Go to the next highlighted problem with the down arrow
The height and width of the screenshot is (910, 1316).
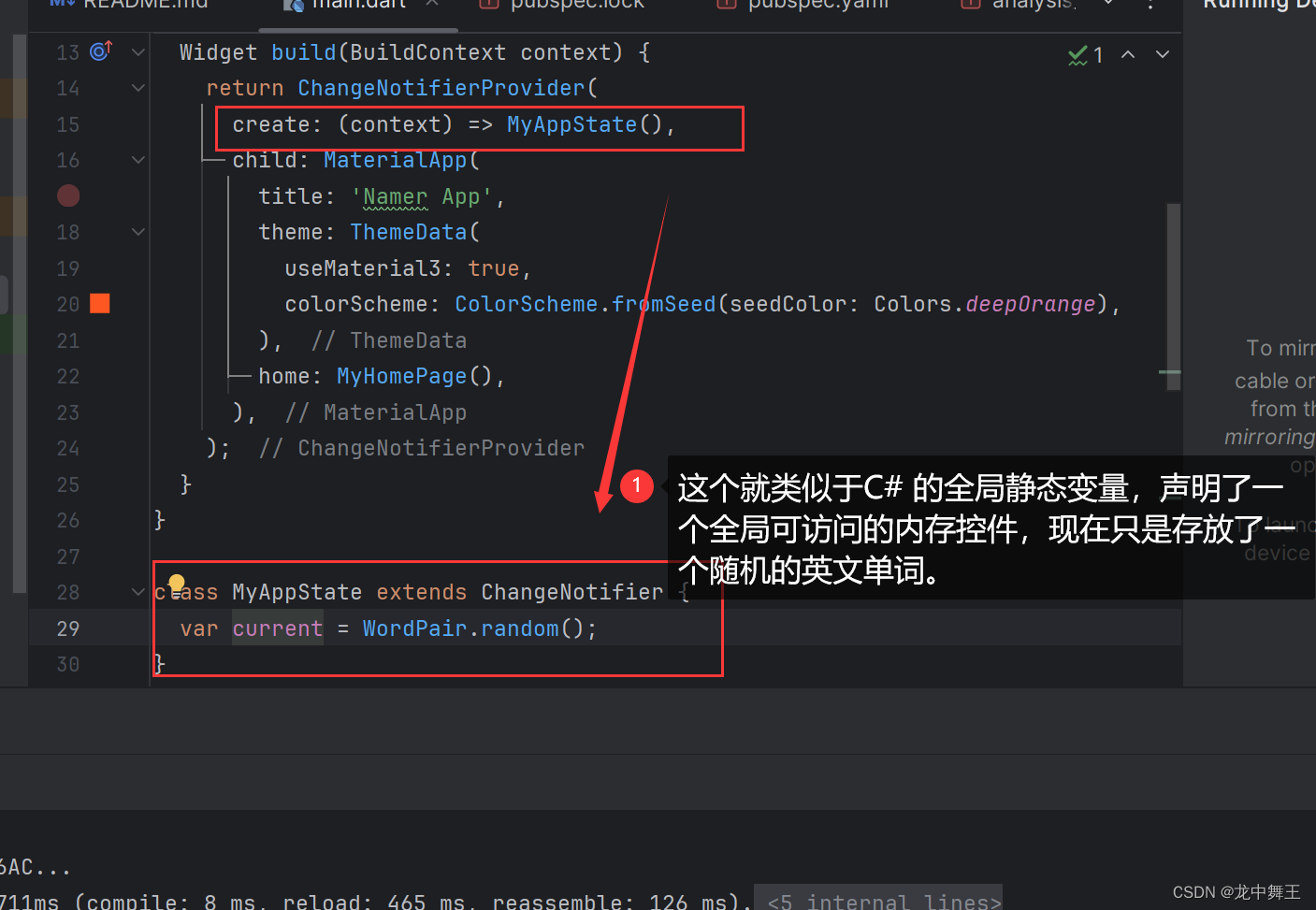click(x=1163, y=54)
